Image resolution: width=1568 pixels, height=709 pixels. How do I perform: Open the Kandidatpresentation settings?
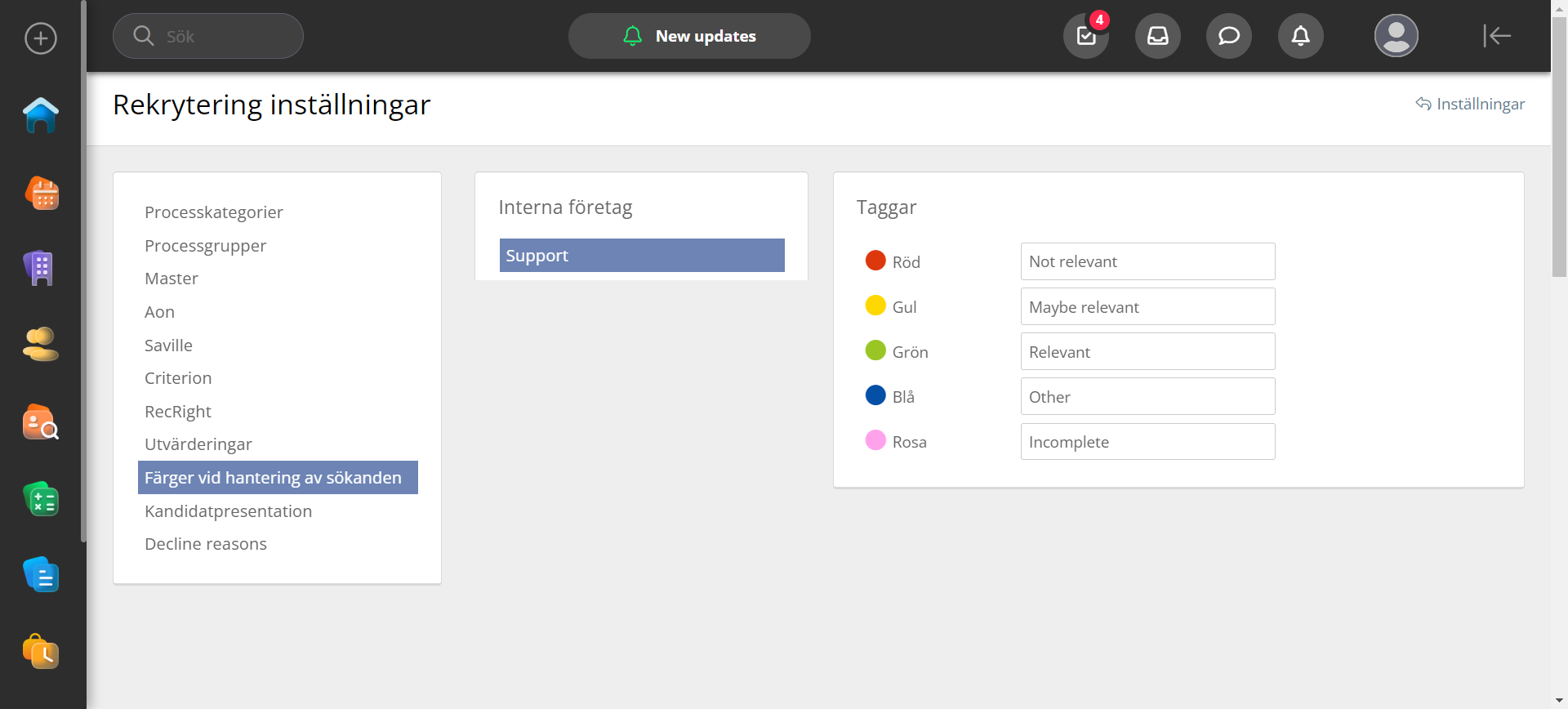click(x=228, y=511)
